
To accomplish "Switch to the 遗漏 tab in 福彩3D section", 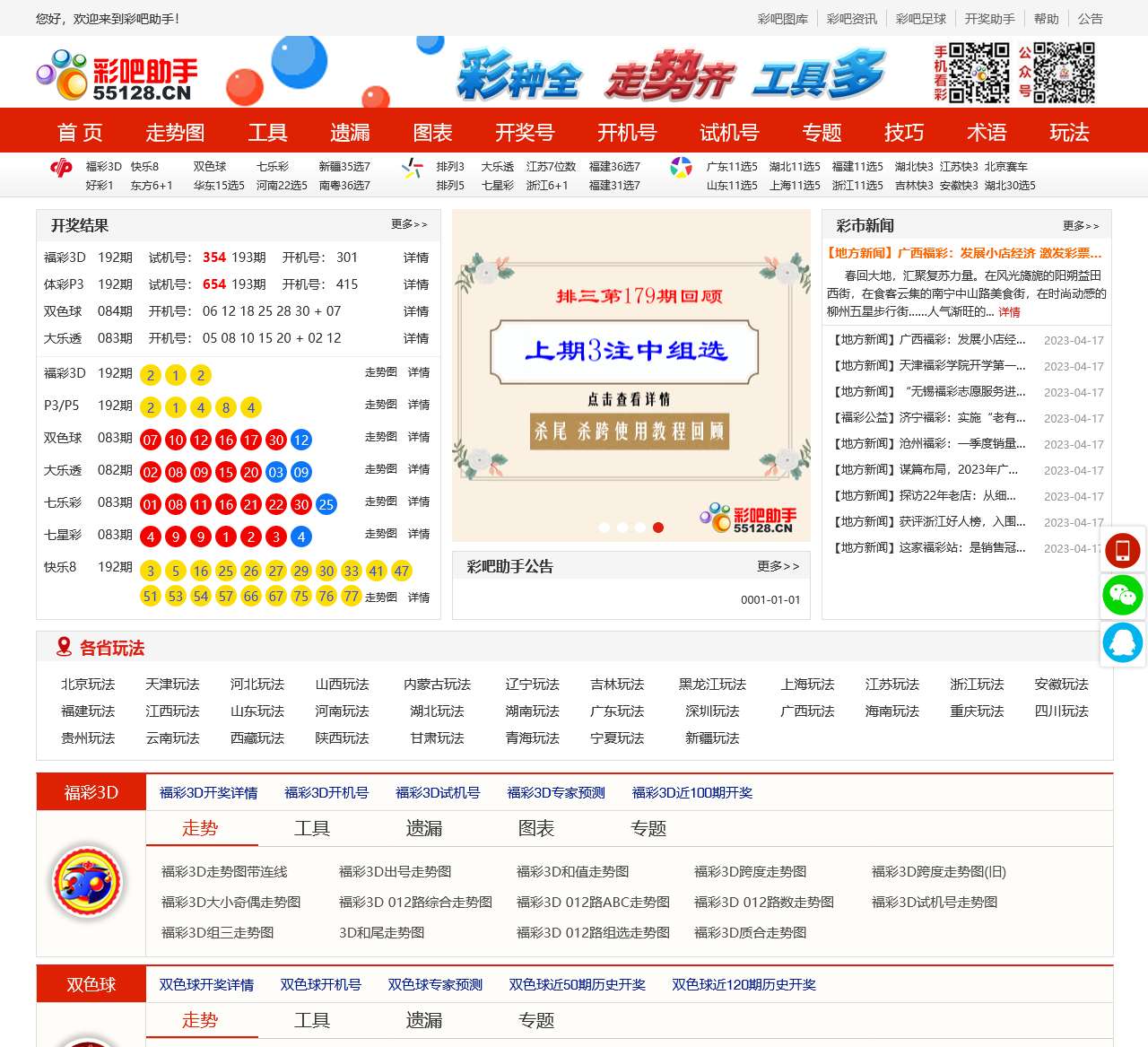I will 424,828.
